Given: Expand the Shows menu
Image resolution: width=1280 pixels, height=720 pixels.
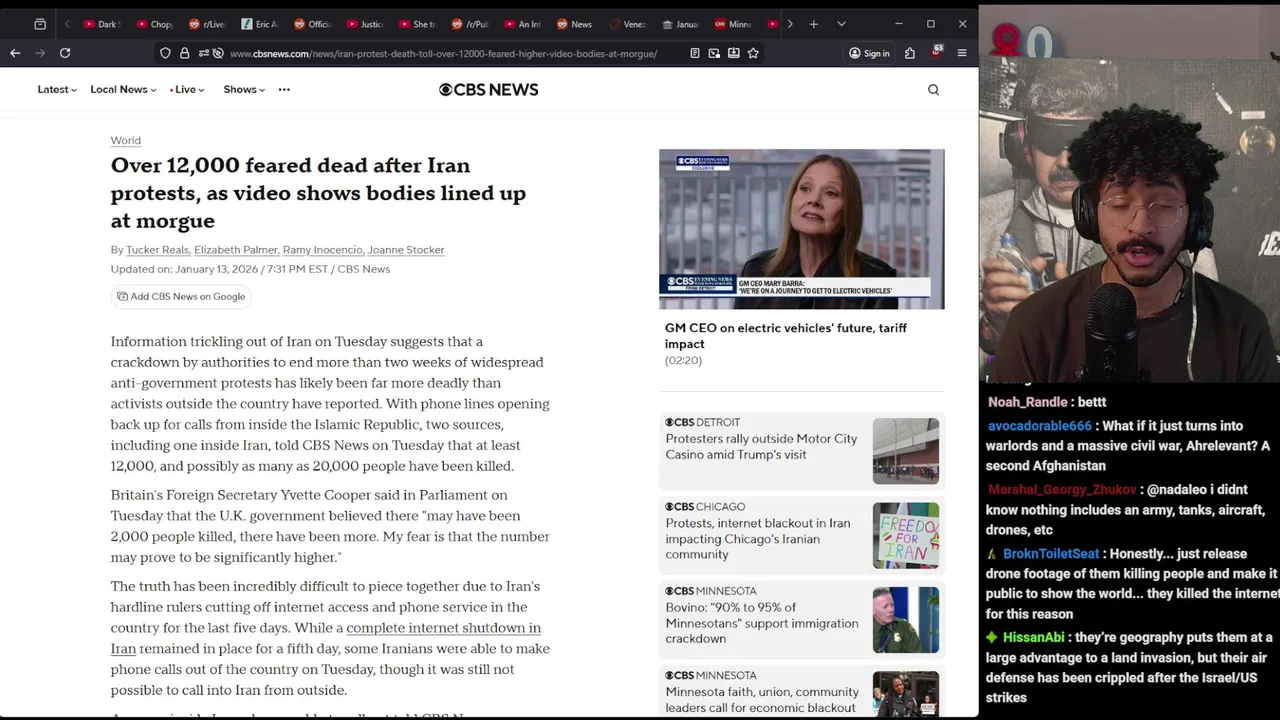Looking at the screenshot, I should pos(244,90).
